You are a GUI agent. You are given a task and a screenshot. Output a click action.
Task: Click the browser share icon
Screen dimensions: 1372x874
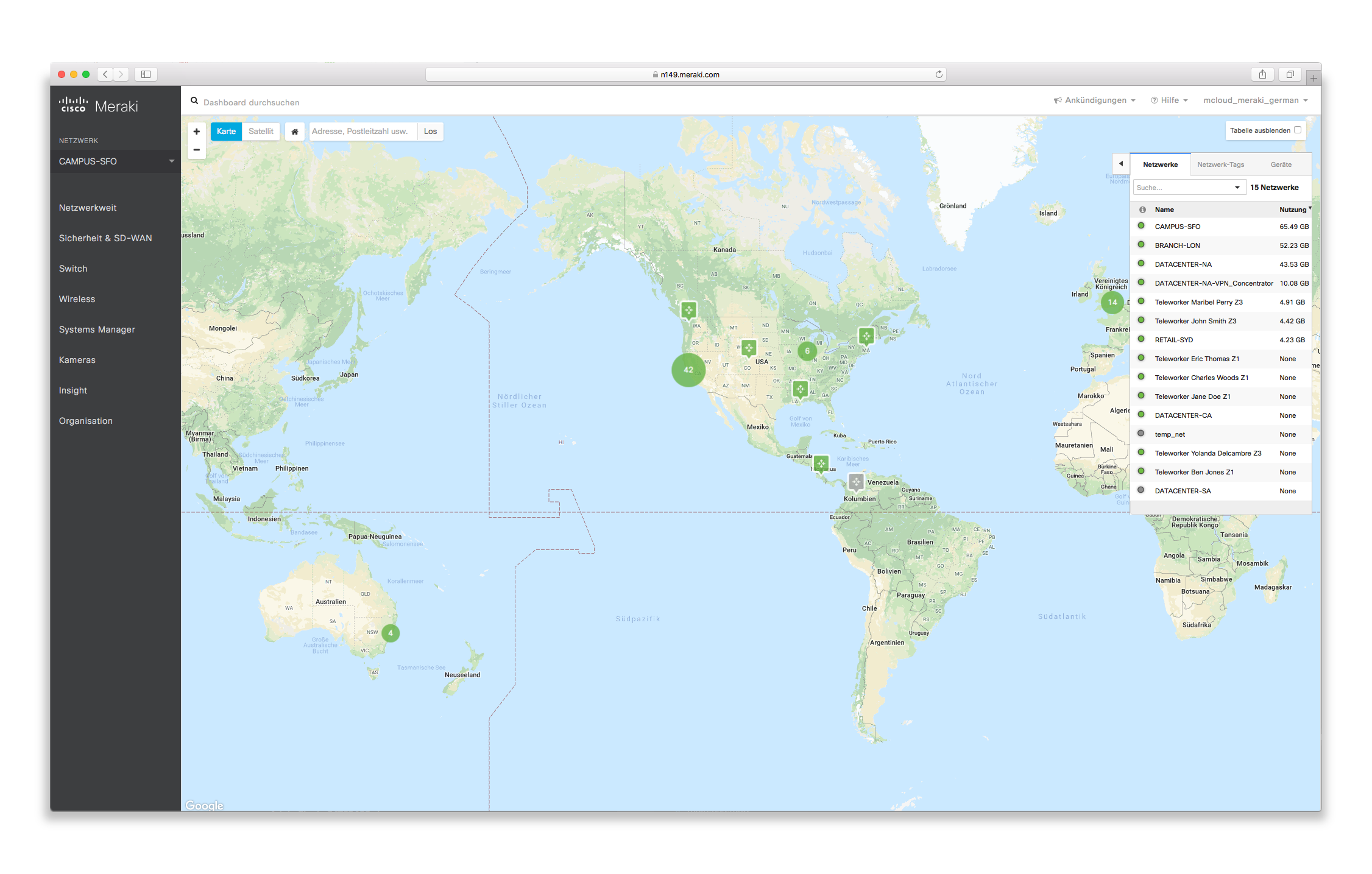pyautogui.click(x=1262, y=74)
